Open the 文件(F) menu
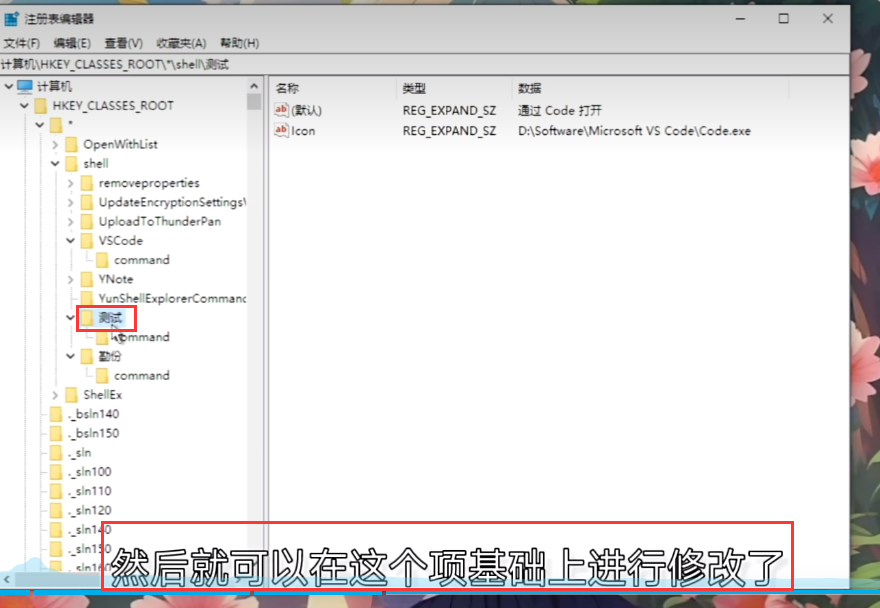This screenshot has height=608, width=880. [x=22, y=43]
